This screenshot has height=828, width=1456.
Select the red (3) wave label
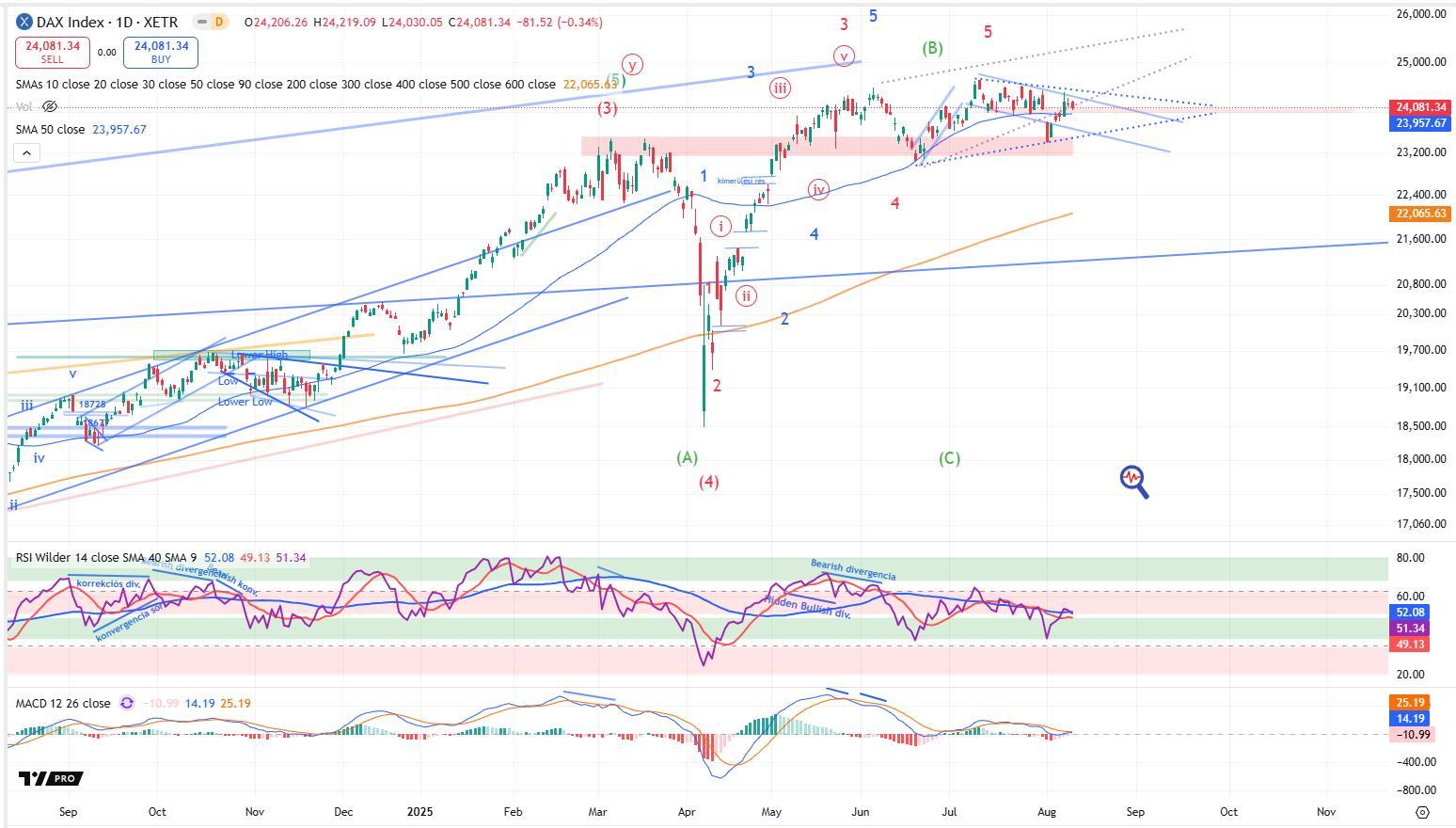[608, 107]
